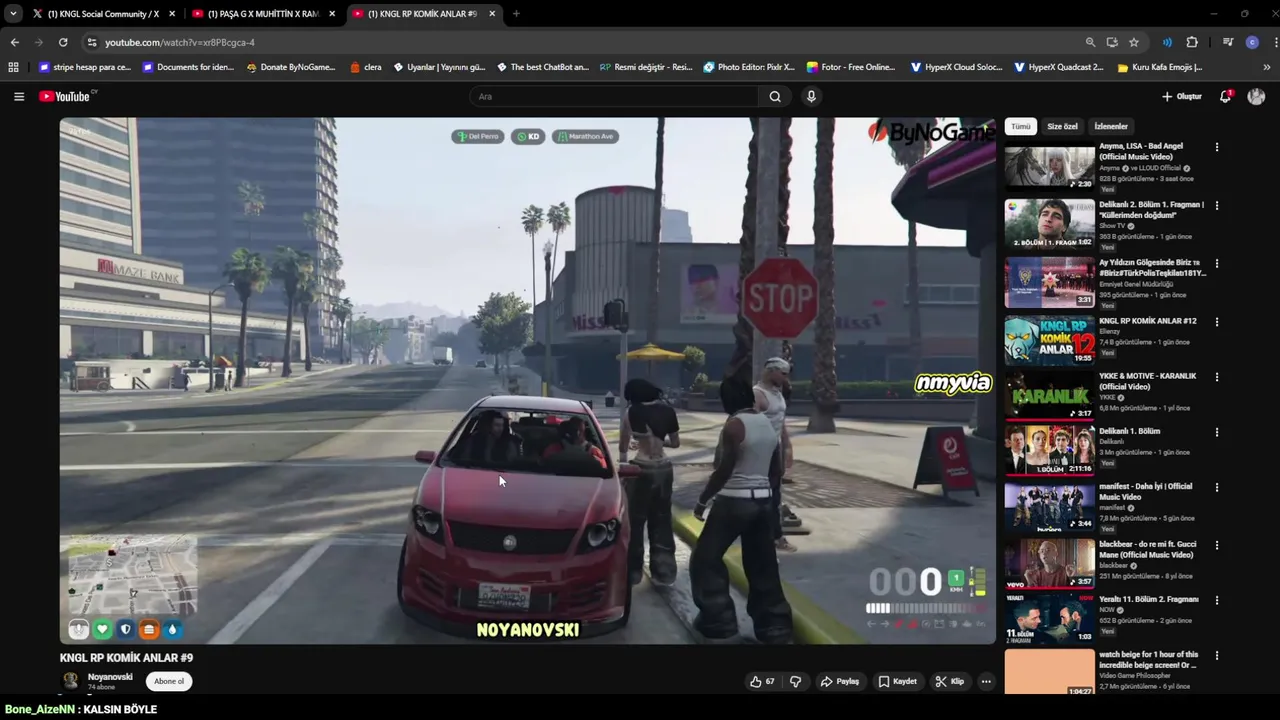Open the browser extensions puzzle icon
Image resolution: width=1280 pixels, height=720 pixels.
[x=1192, y=42]
